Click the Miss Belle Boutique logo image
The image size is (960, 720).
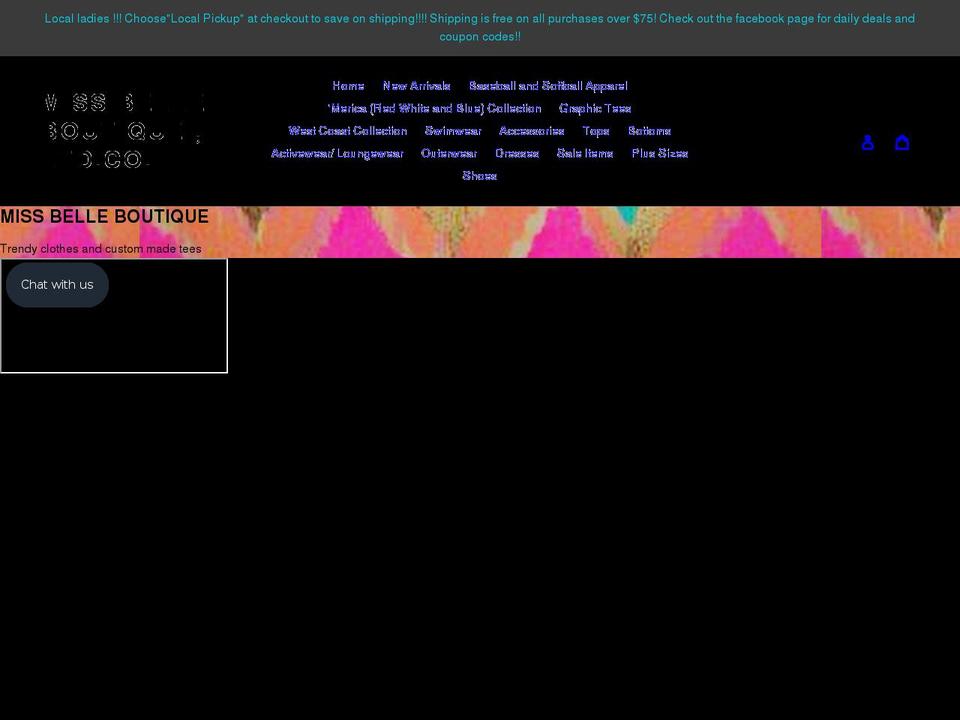(x=122, y=130)
